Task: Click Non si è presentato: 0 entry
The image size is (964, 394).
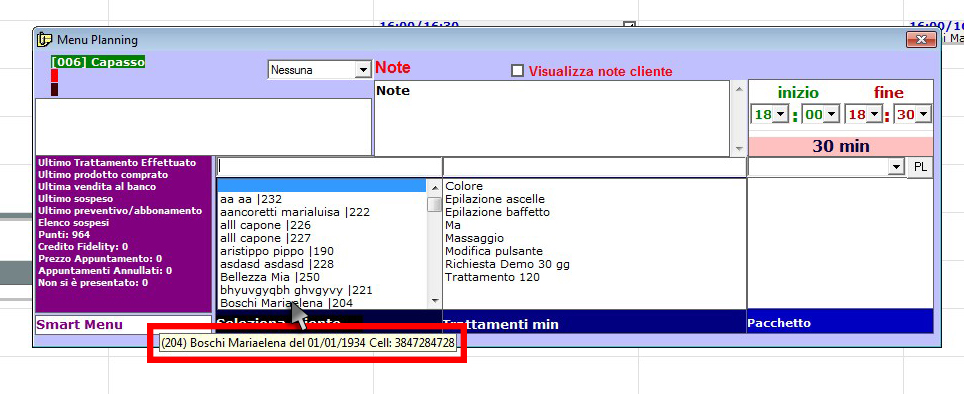Action: [93, 283]
